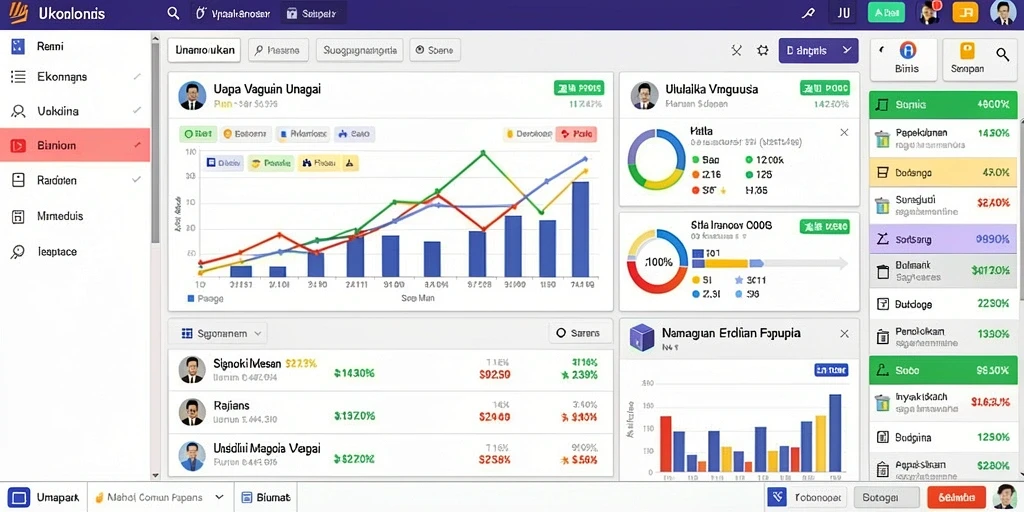Expand the Sgjonanem dropdown
This screenshot has height=512, width=1024.
(222, 333)
